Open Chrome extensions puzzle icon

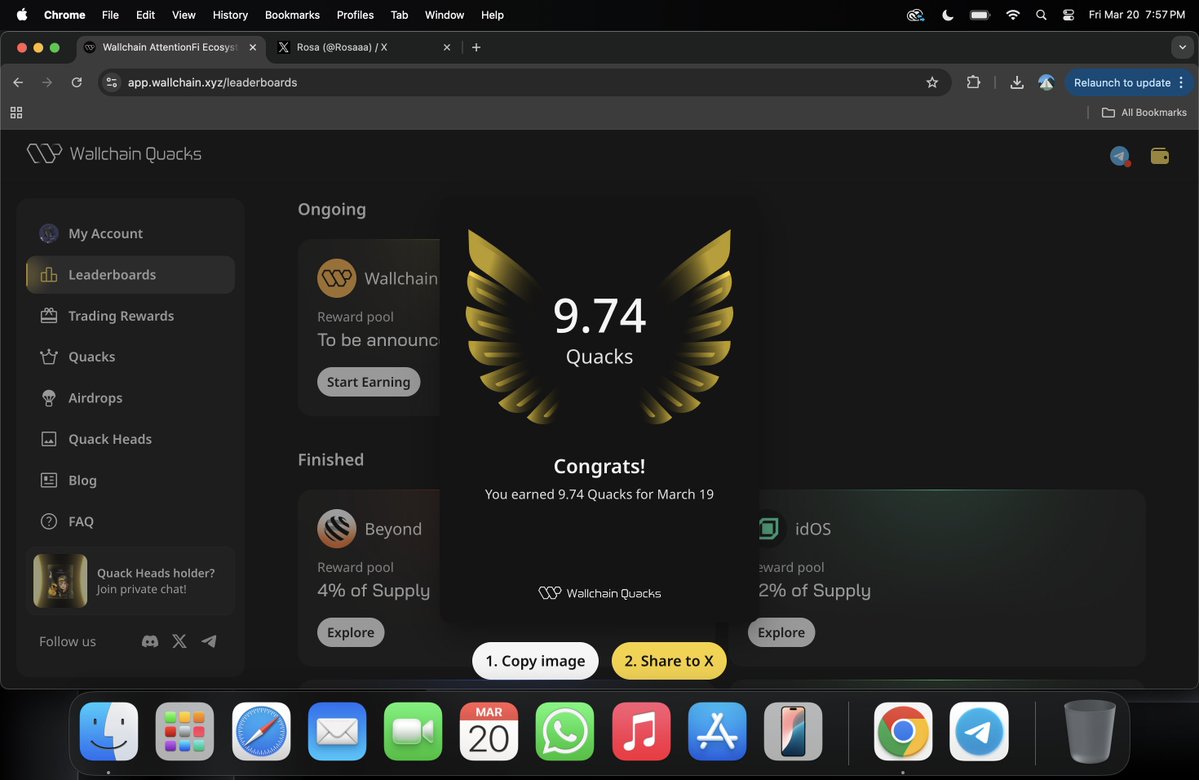pyautogui.click(x=973, y=83)
